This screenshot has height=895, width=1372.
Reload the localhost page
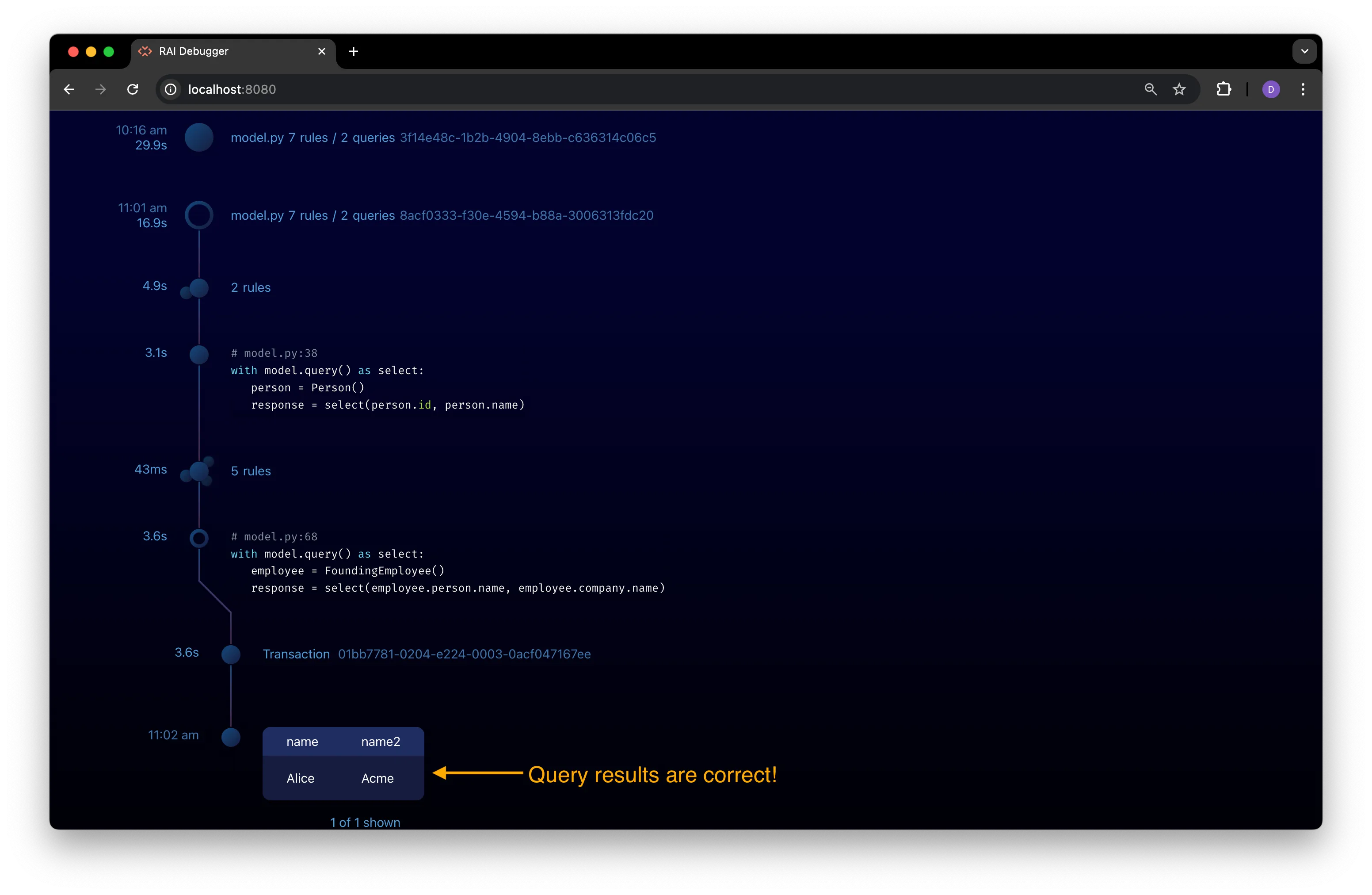coord(133,89)
